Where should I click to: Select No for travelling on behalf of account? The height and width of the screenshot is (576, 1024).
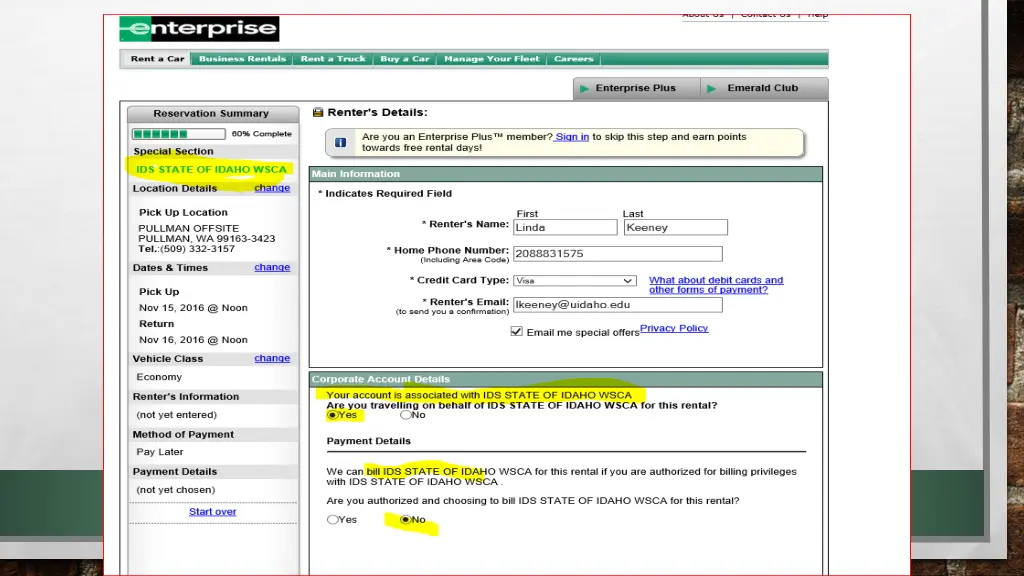(x=405, y=415)
